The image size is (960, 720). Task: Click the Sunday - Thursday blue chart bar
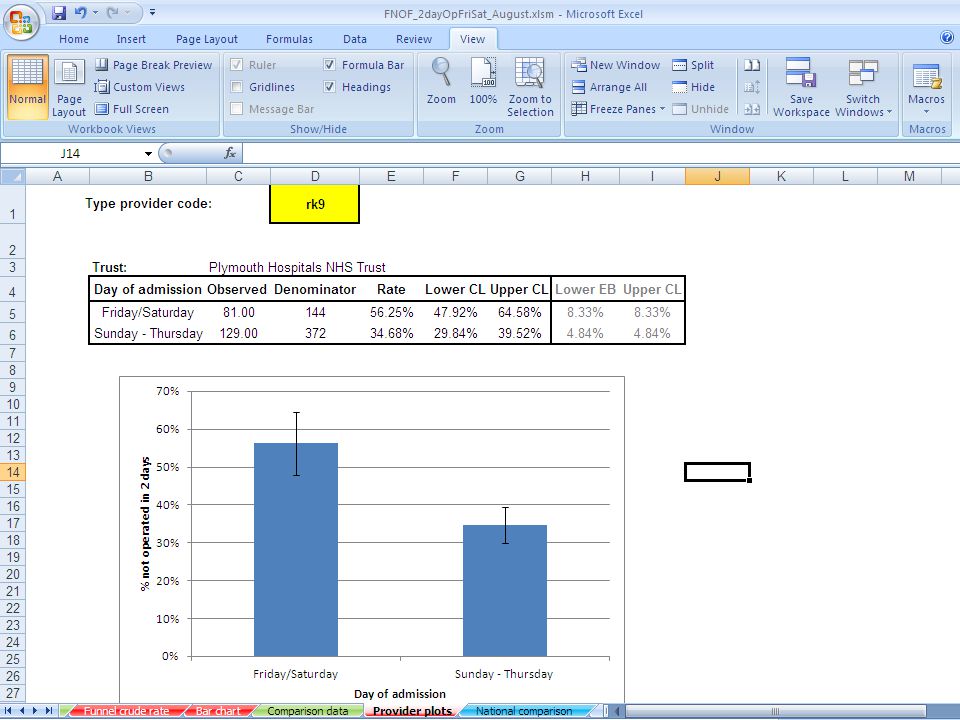[504, 590]
